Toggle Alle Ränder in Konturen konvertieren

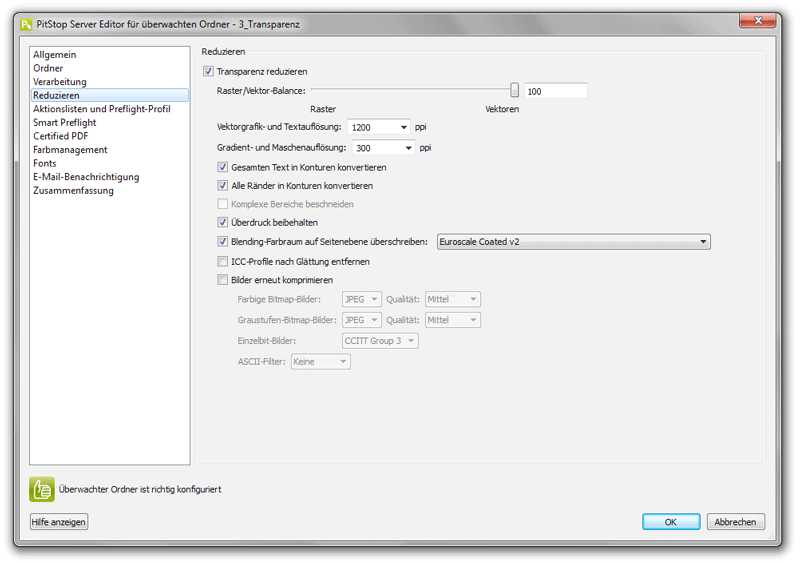(x=222, y=186)
